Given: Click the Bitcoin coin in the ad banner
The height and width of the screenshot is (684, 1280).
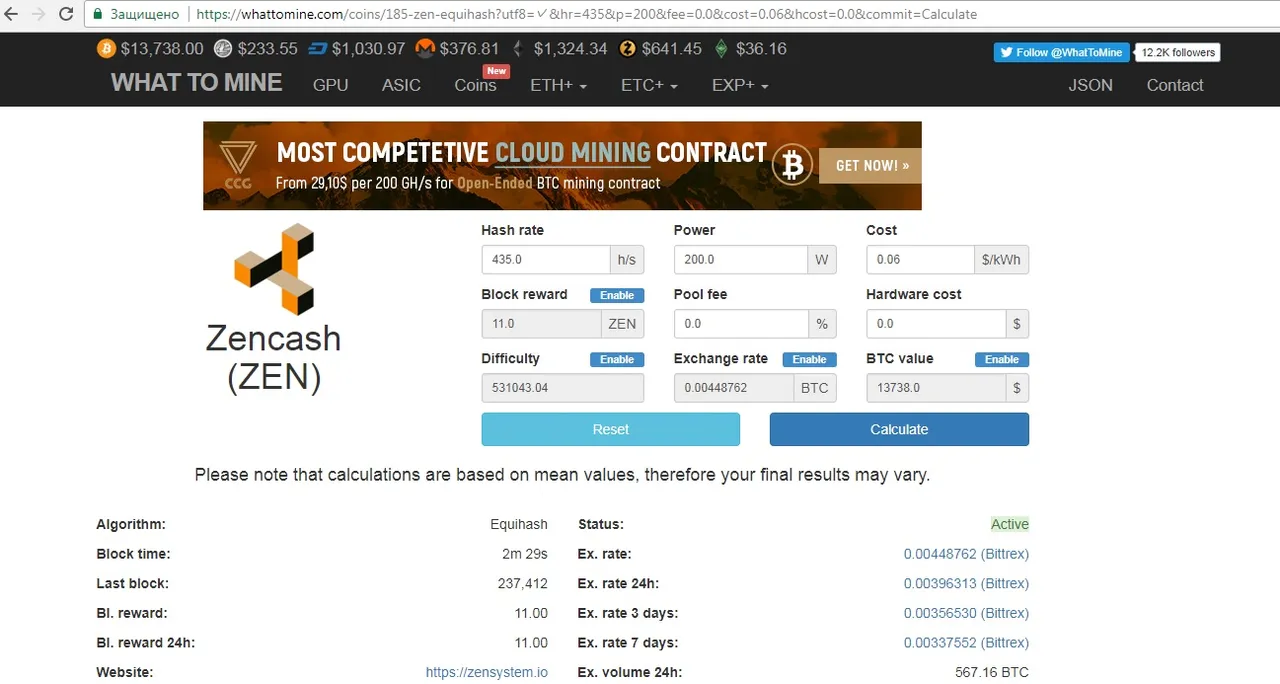Looking at the screenshot, I should click(x=793, y=165).
